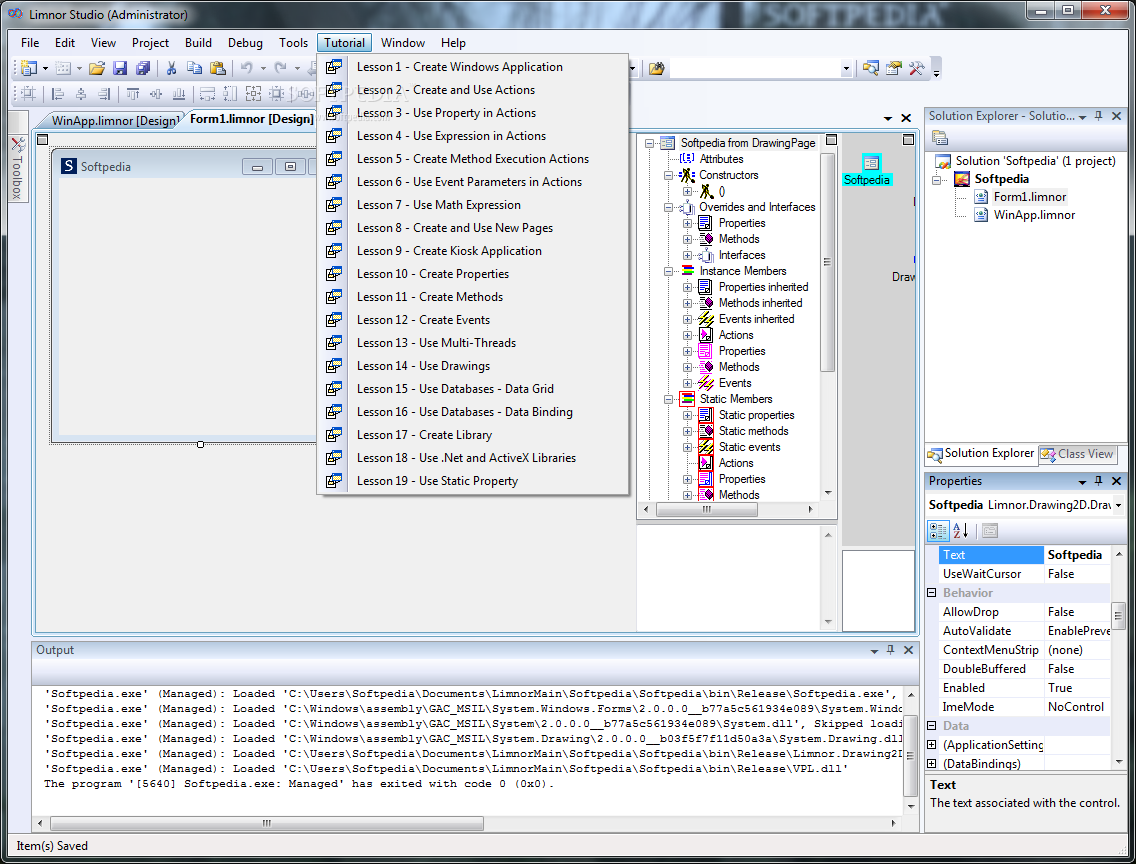Select Events inherited tree item
This screenshot has height=864, width=1136.
tap(756, 319)
